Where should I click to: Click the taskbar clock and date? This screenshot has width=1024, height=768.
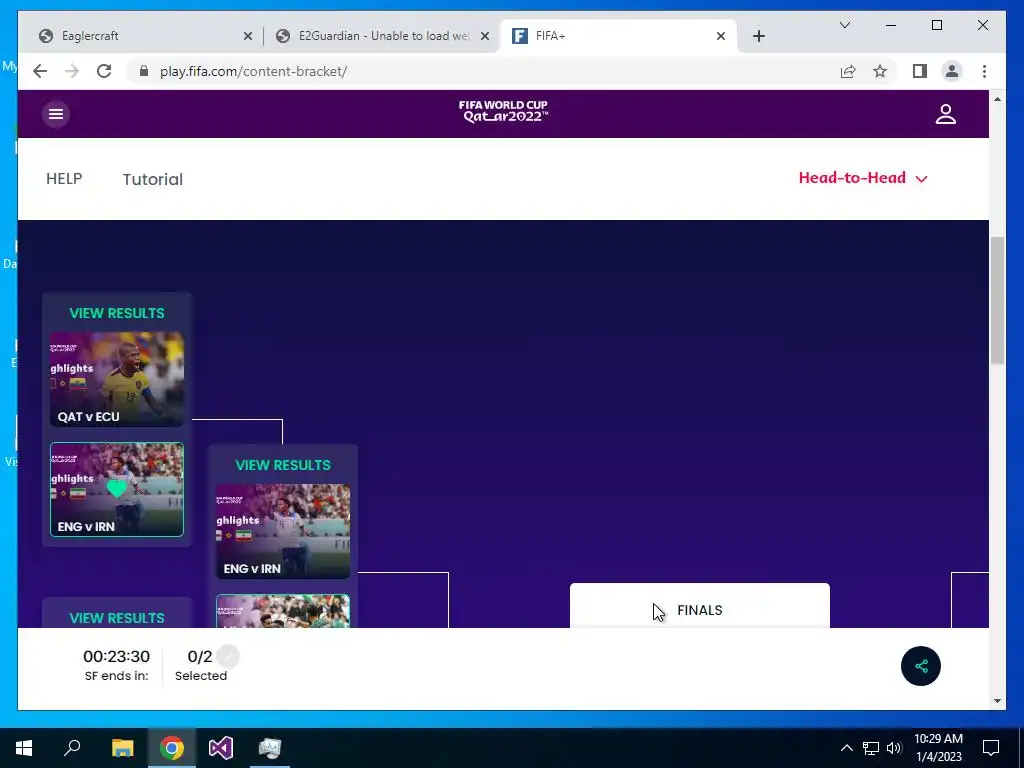(938, 748)
